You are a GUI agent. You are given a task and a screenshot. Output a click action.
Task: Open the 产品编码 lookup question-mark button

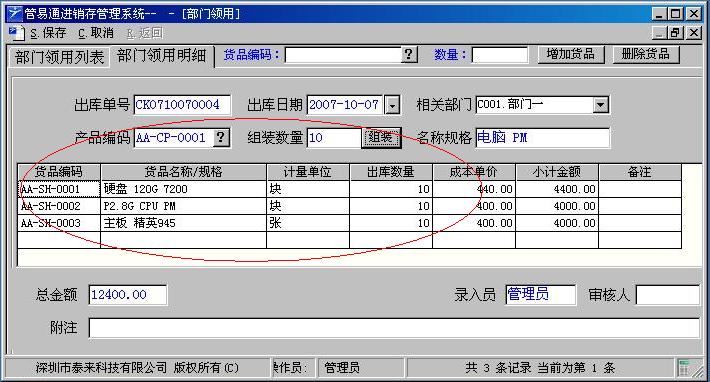(221, 137)
